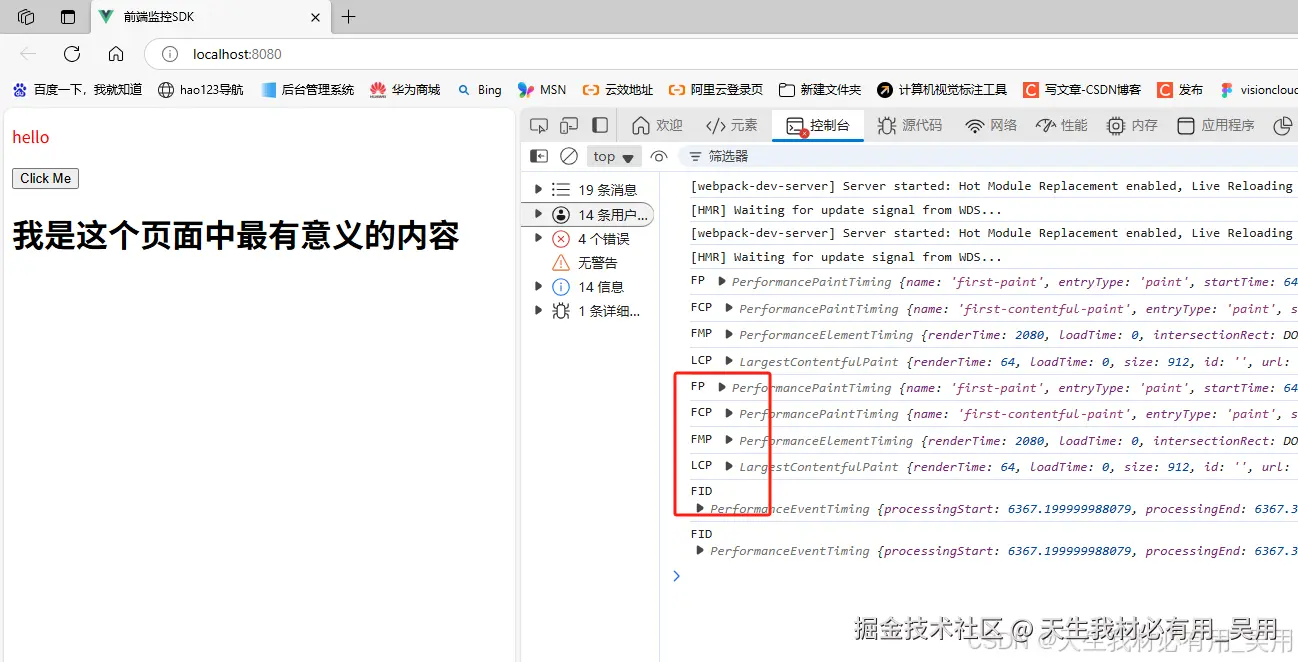
Task: Click the 我是这个页面中最有意义的内容 heading
Action: [236, 236]
